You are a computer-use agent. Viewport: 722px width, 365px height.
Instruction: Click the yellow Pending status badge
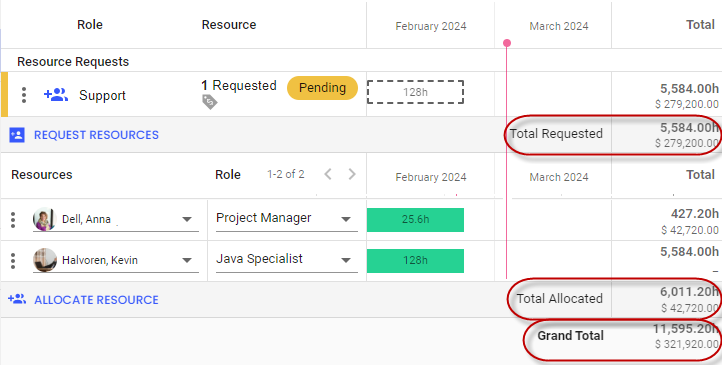coord(322,88)
